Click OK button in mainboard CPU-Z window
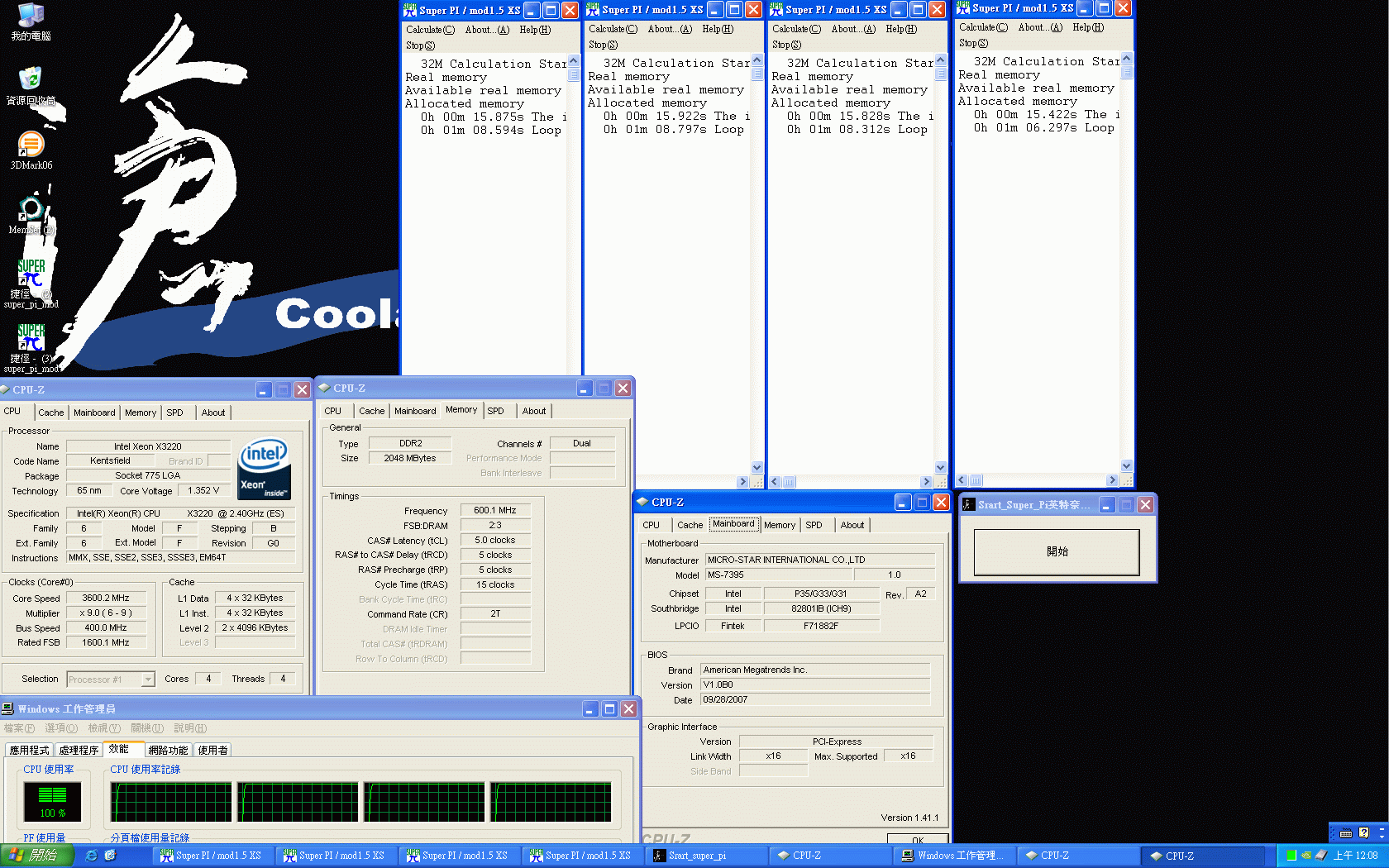This screenshot has height=868, width=1389. [918, 840]
